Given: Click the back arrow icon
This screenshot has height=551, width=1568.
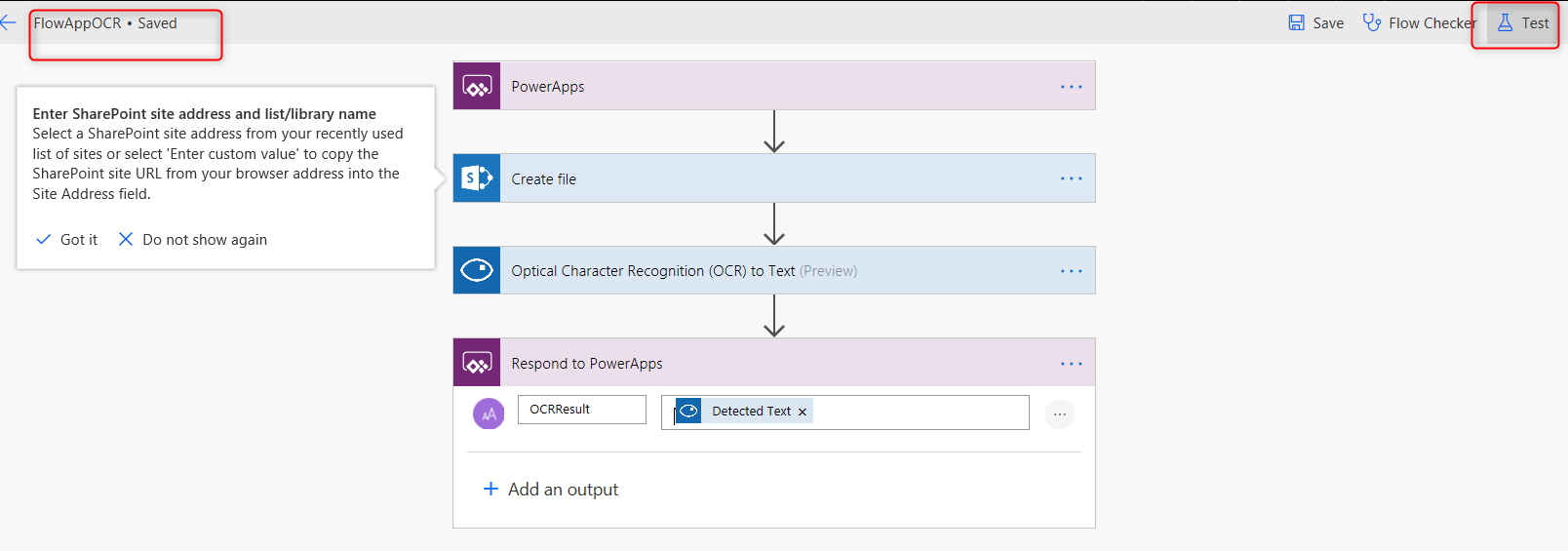Looking at the screenshot, I should tap(8, 22).
